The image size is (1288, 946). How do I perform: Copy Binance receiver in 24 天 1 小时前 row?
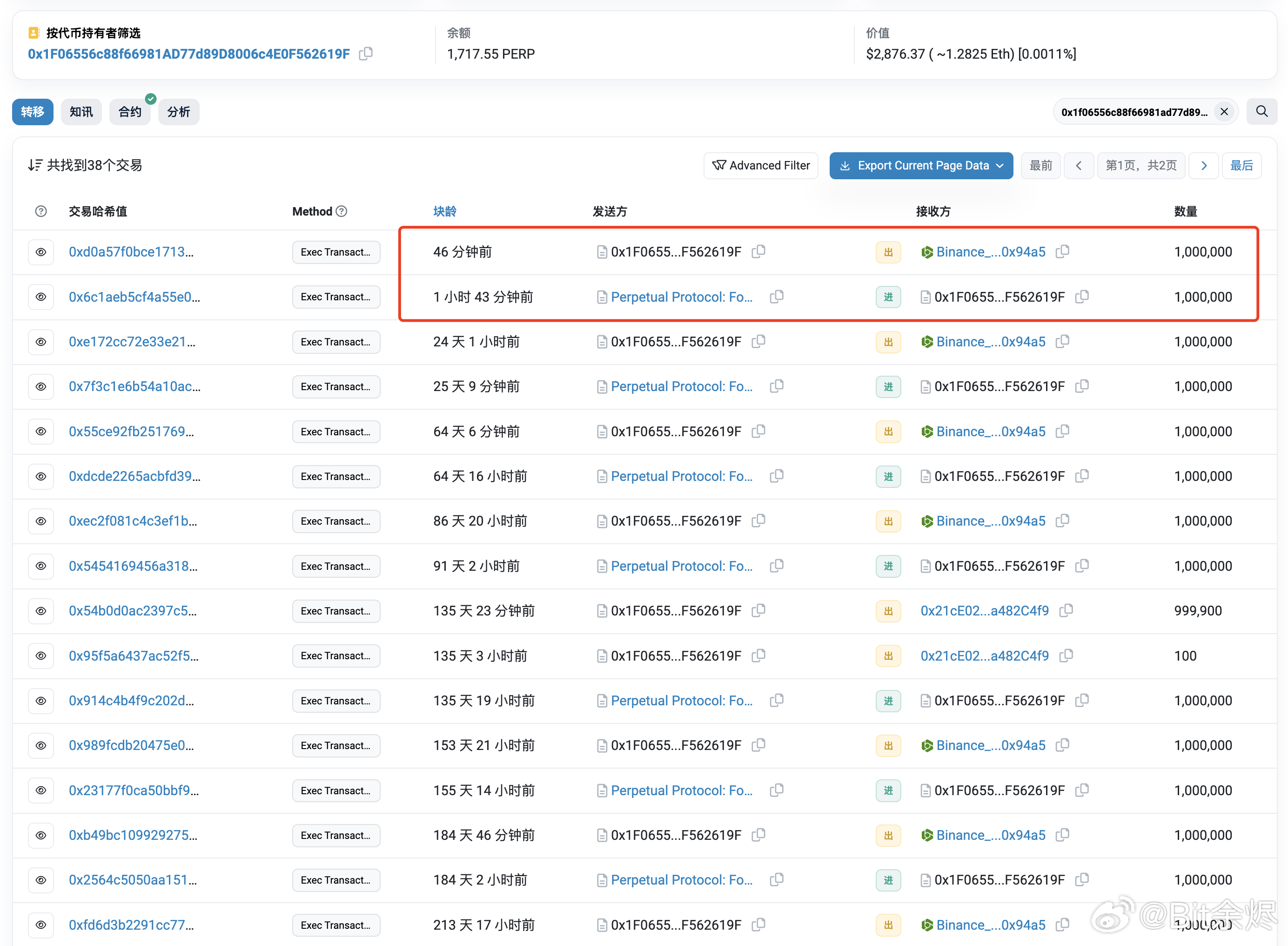click(x=1062, y=341)
